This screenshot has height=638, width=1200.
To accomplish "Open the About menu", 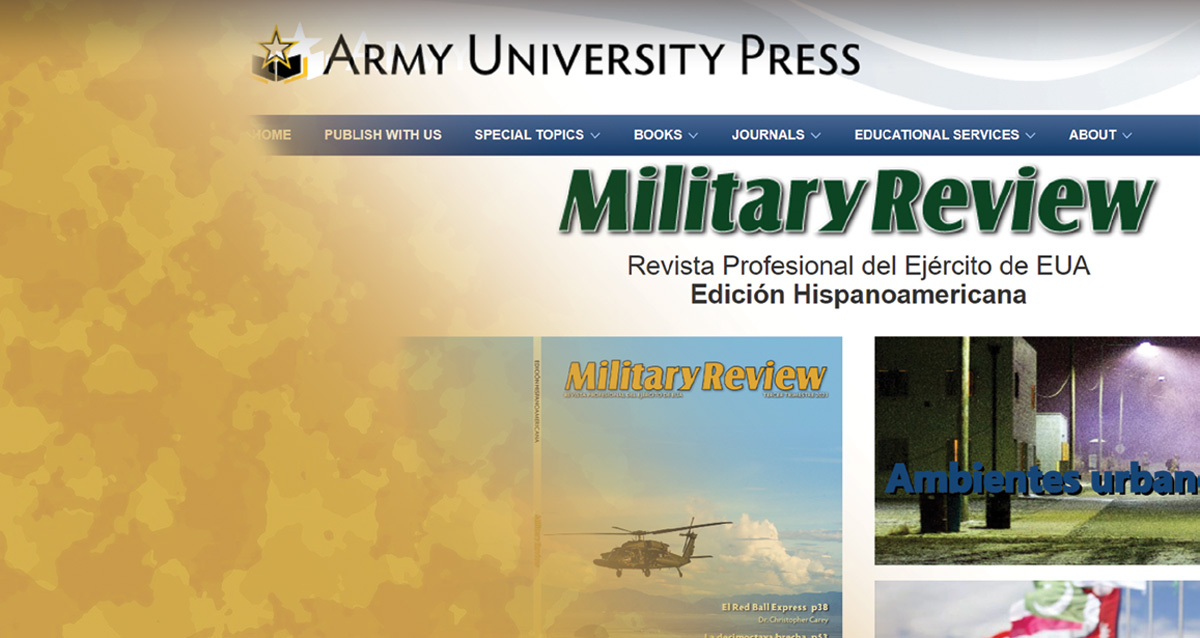I will (x=1093, y=134).
